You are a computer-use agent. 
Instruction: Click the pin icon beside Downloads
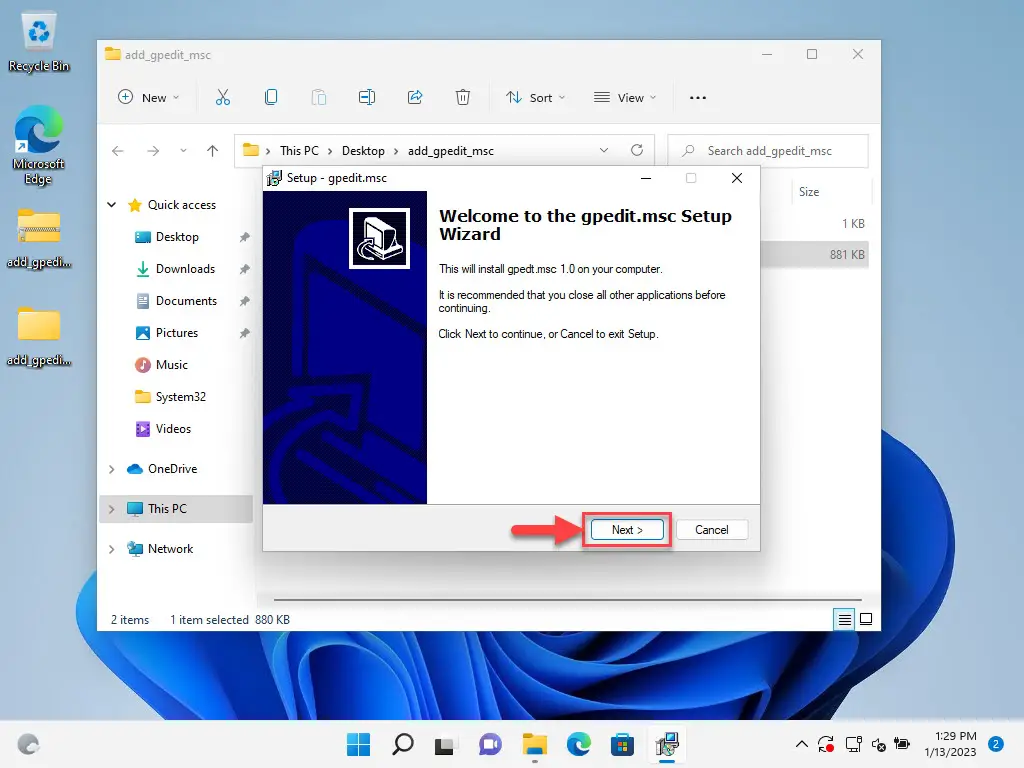244,269
